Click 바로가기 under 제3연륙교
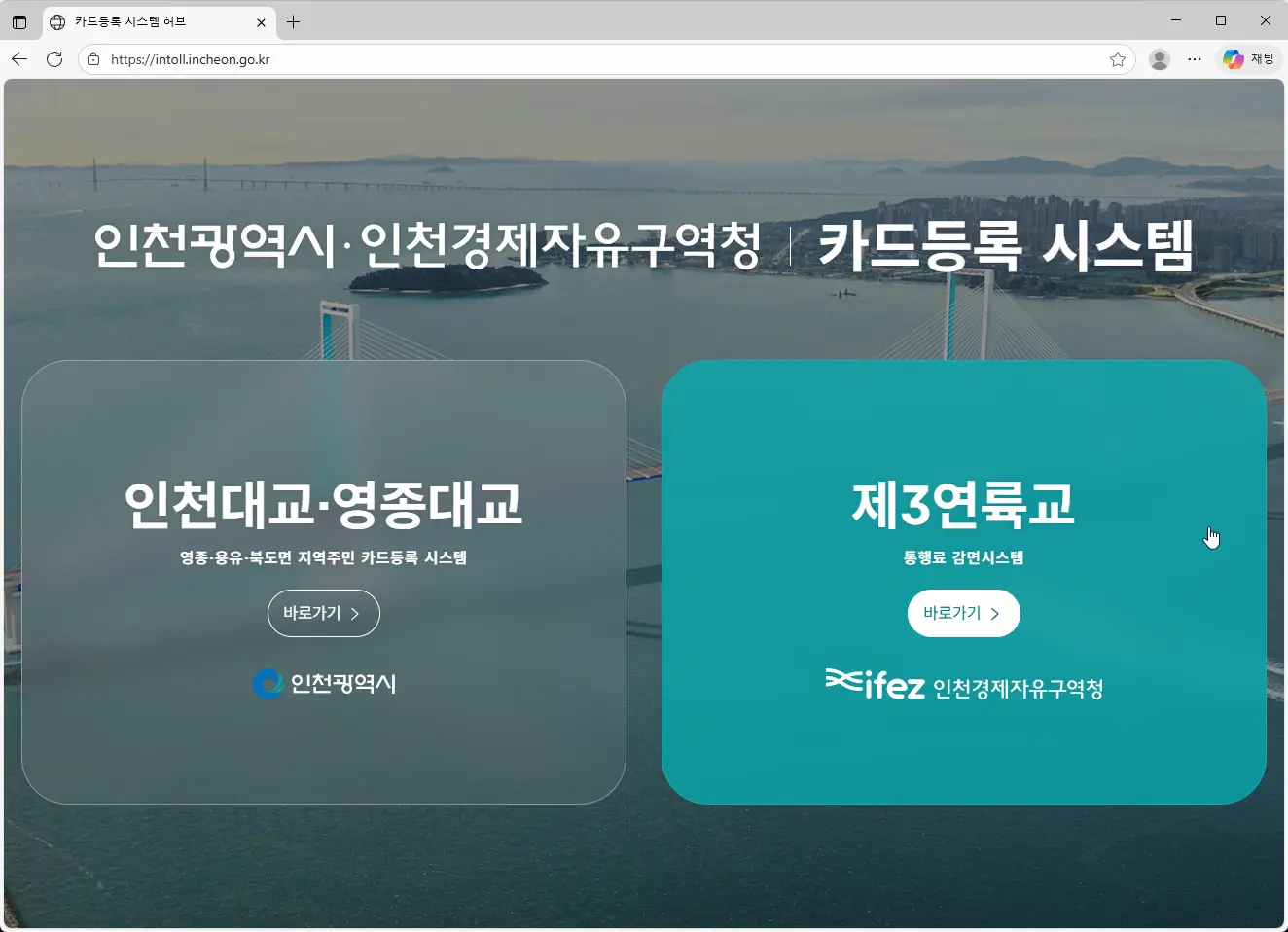 tap(964, 613)
